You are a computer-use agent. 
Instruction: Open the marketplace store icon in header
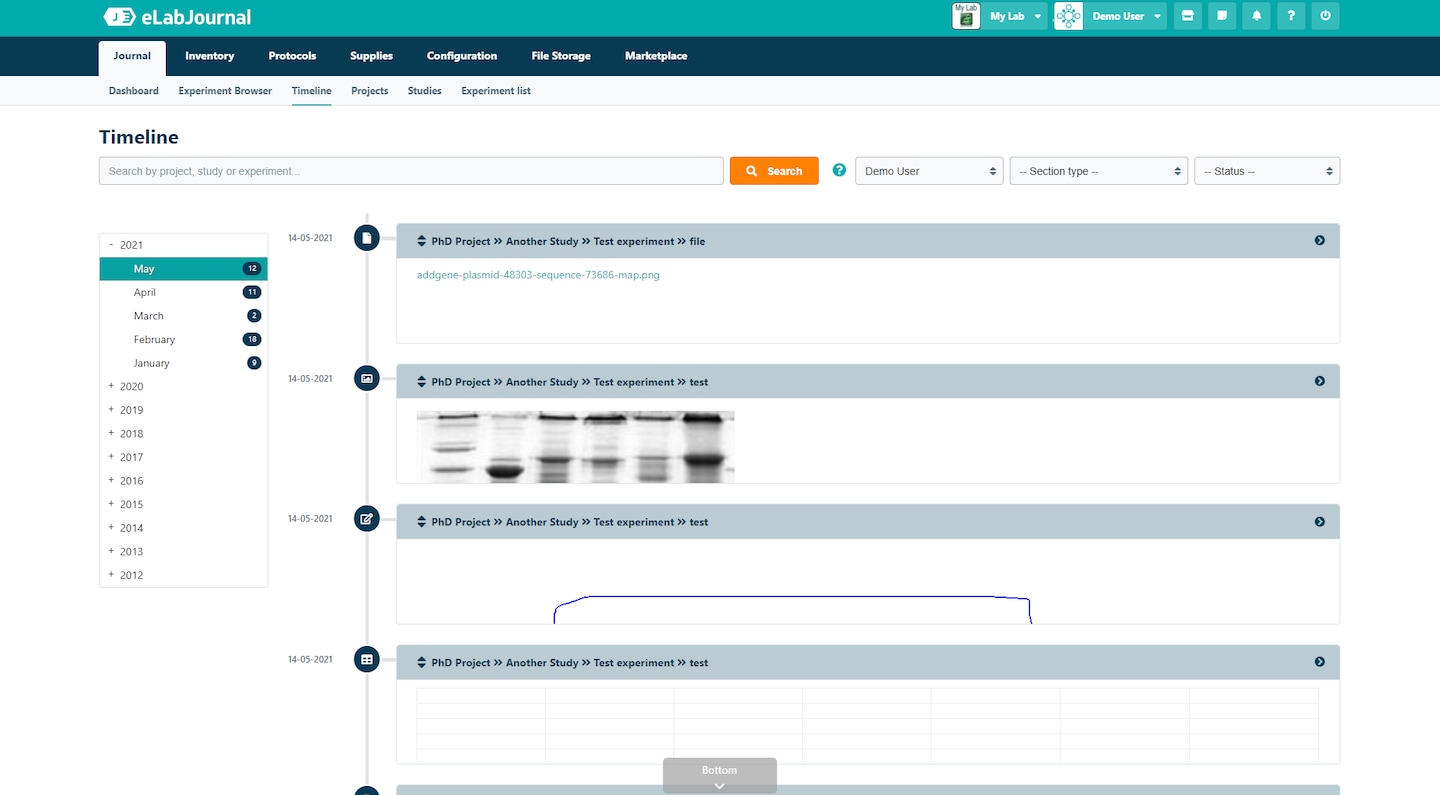[x=1187, y=16]
